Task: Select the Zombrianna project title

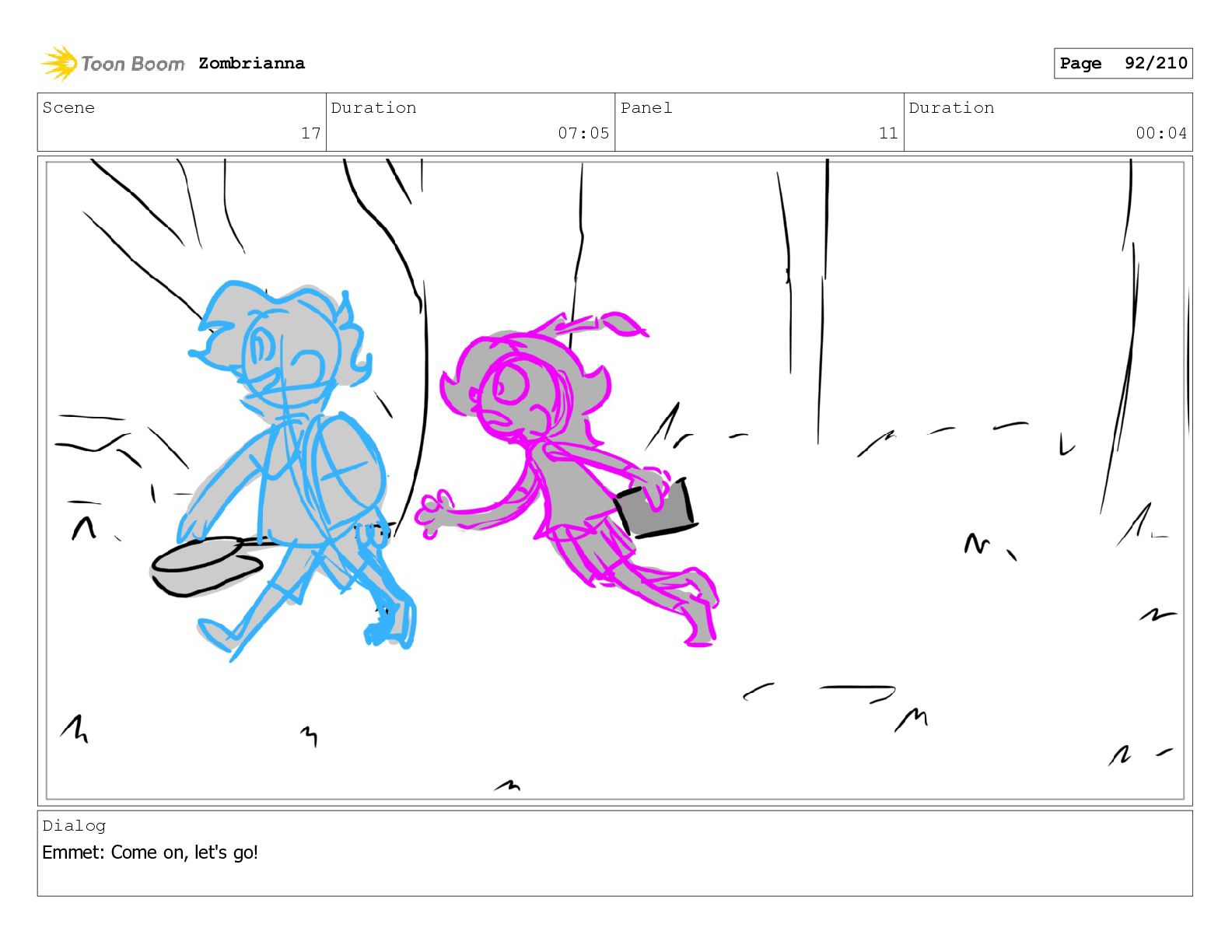Action: point(251,63)
